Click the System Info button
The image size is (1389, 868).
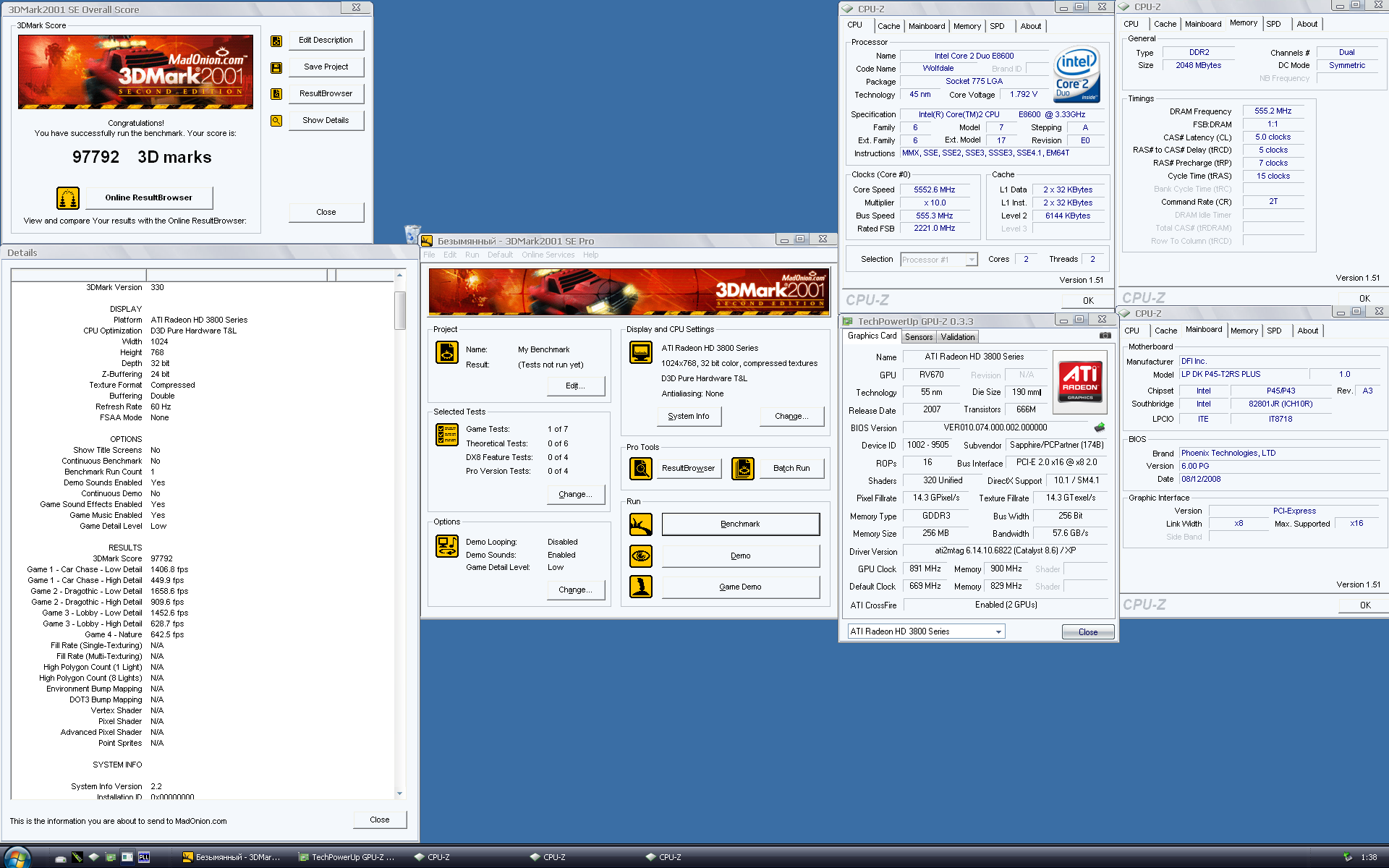[689, 416]
